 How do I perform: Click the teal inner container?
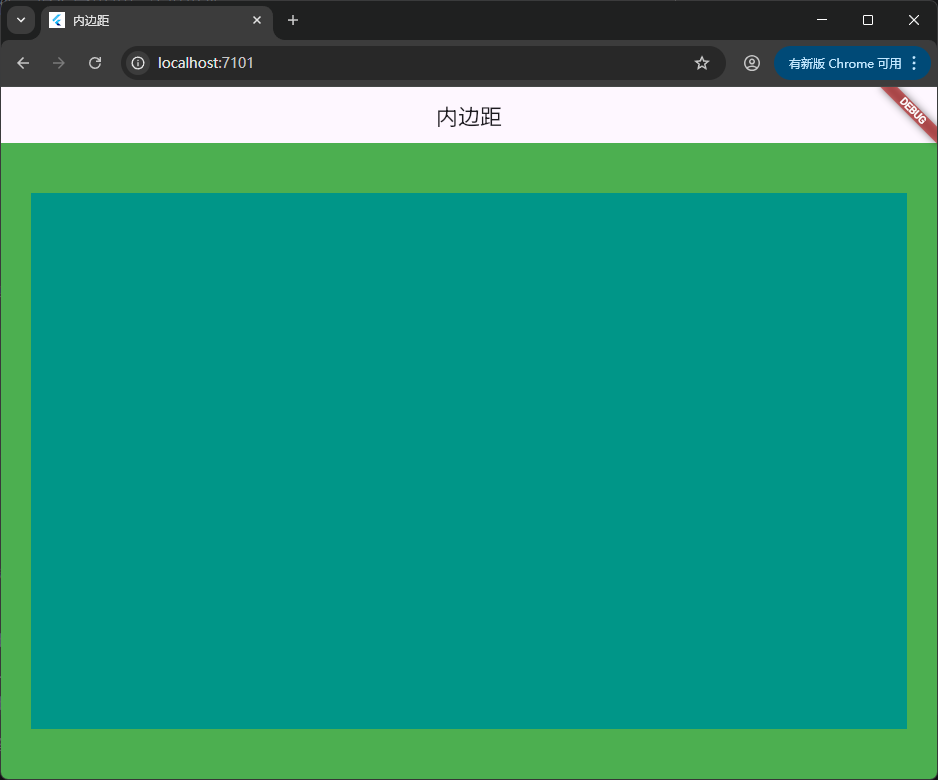469,460
